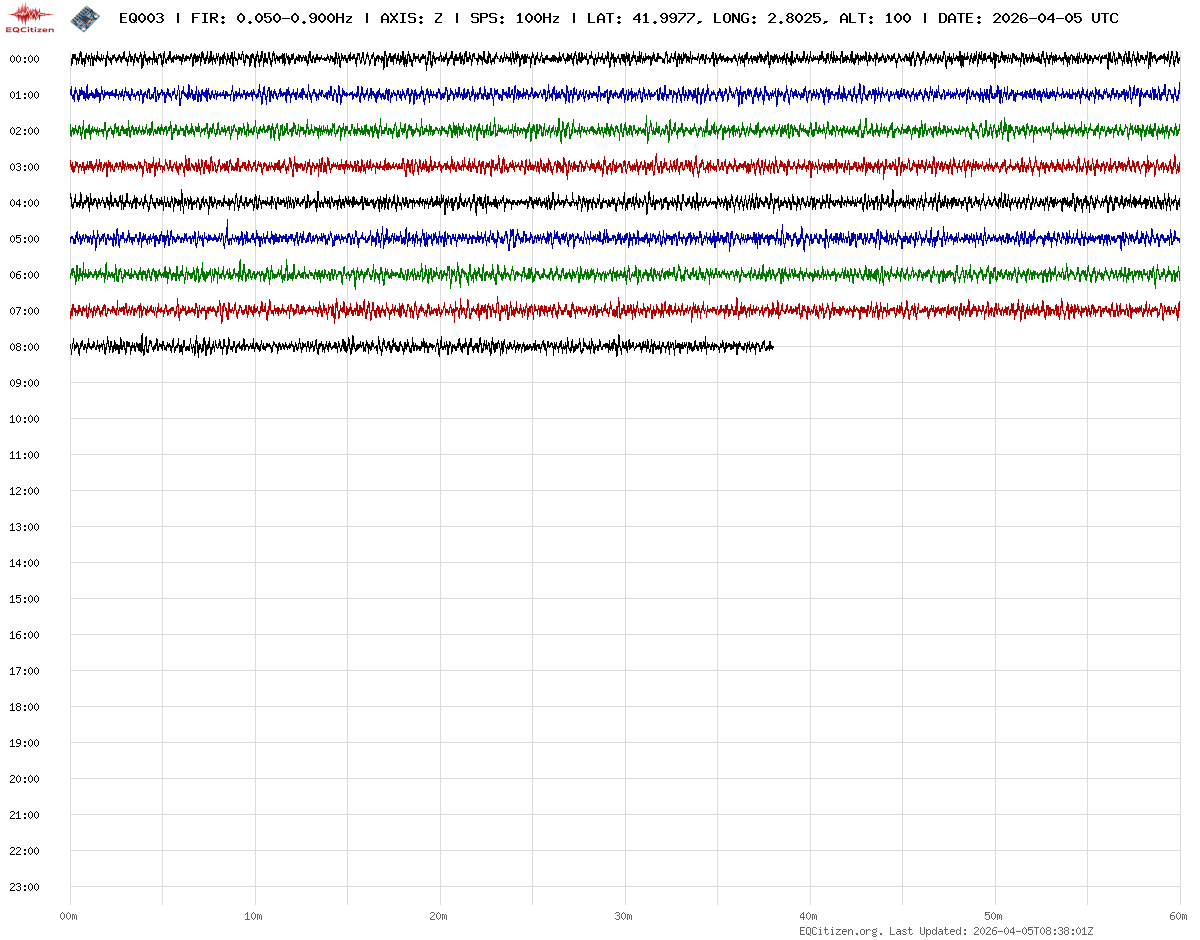This screenshot has height=940, width=1200.
Task: Click the 00m mark on the minute axis
Action: click(68, 916)
